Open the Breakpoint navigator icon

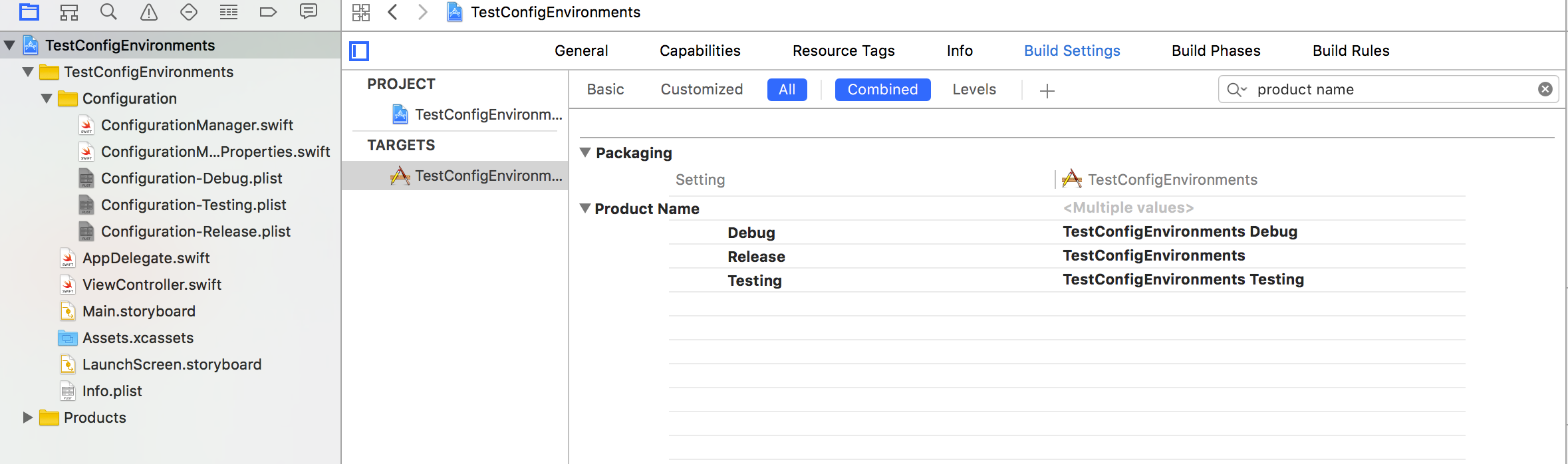(x=269, y=12)
